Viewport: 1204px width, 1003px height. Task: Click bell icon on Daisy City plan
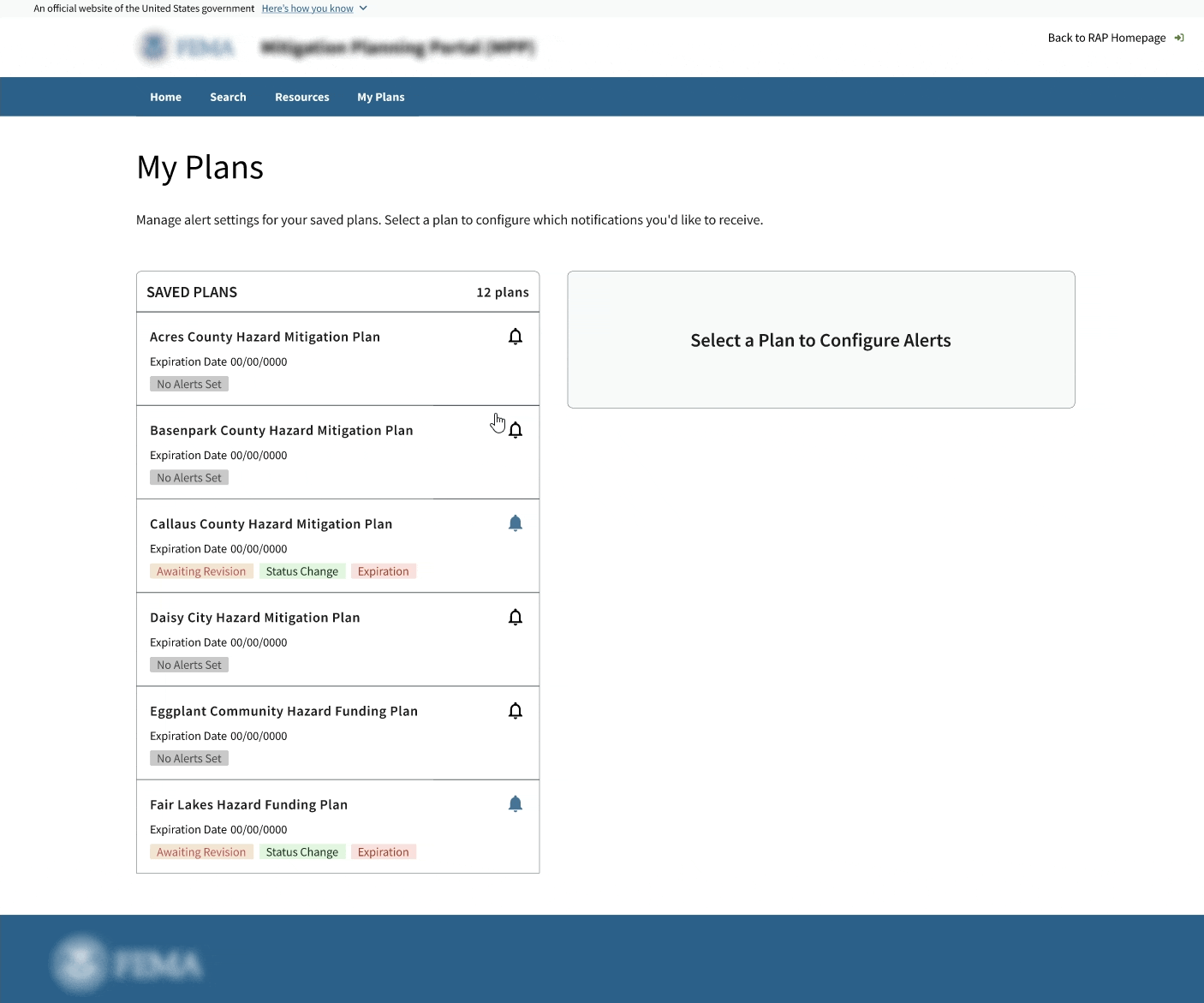tap(516, 618)
